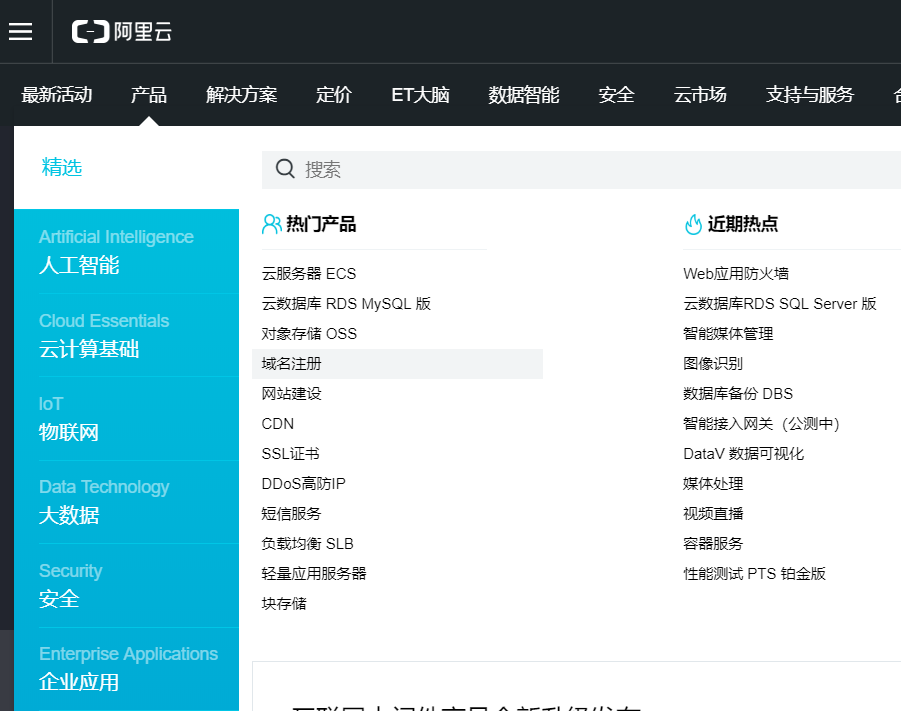Open the 支持与服务 nav item
901x711 pixels.
(x=810, y=95)
